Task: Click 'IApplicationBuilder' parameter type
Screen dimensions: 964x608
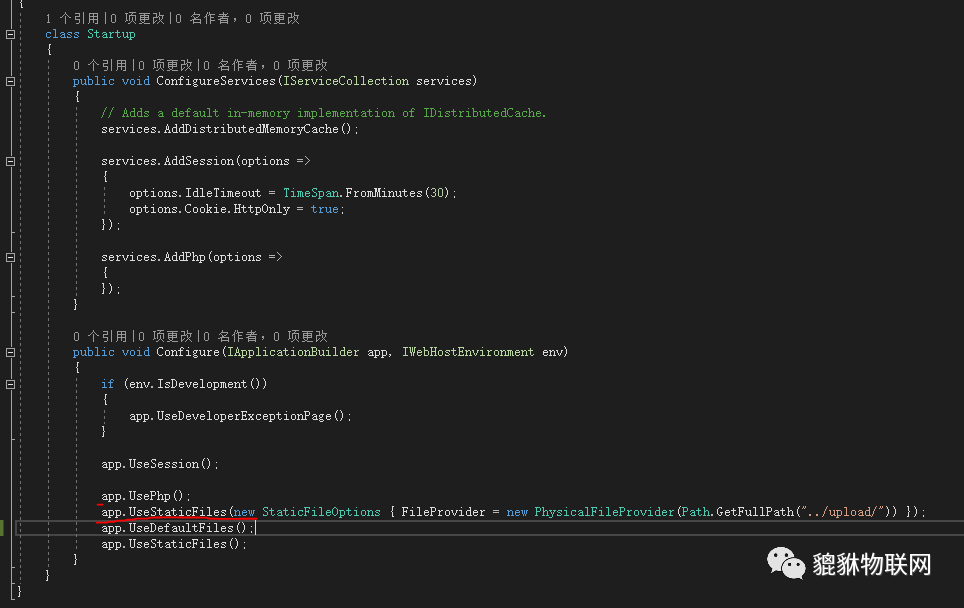Action: 293,352
